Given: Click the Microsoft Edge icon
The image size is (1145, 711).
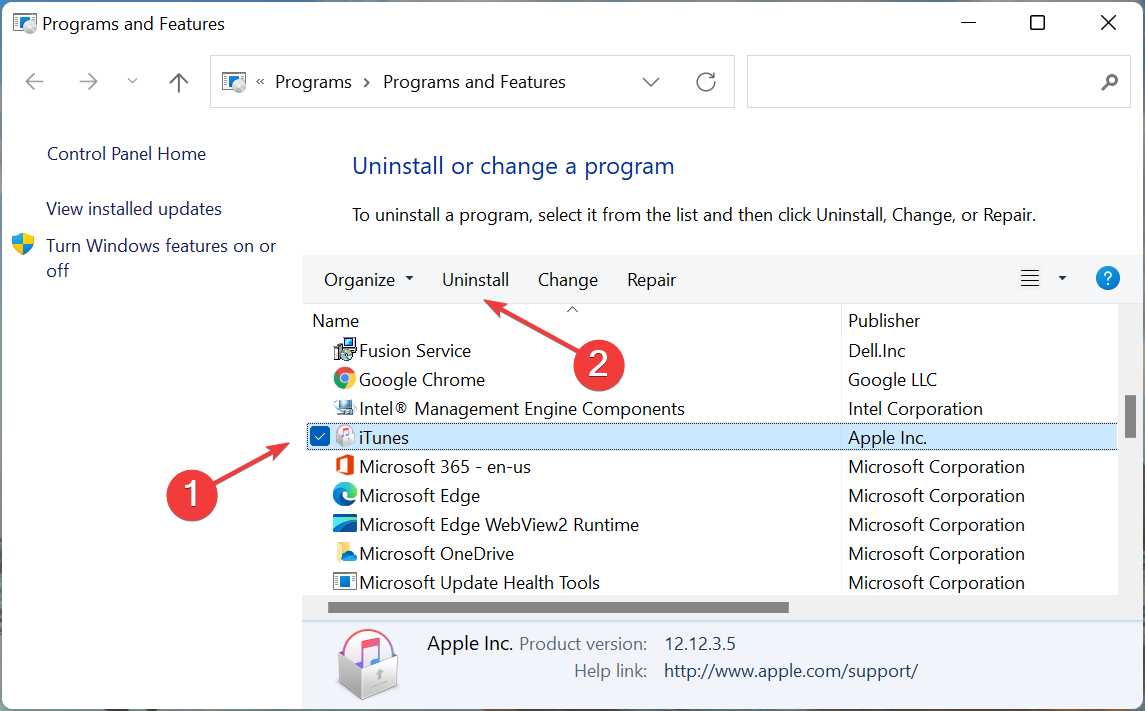Looking at the screenshot, I should click(x=344, y=495).
